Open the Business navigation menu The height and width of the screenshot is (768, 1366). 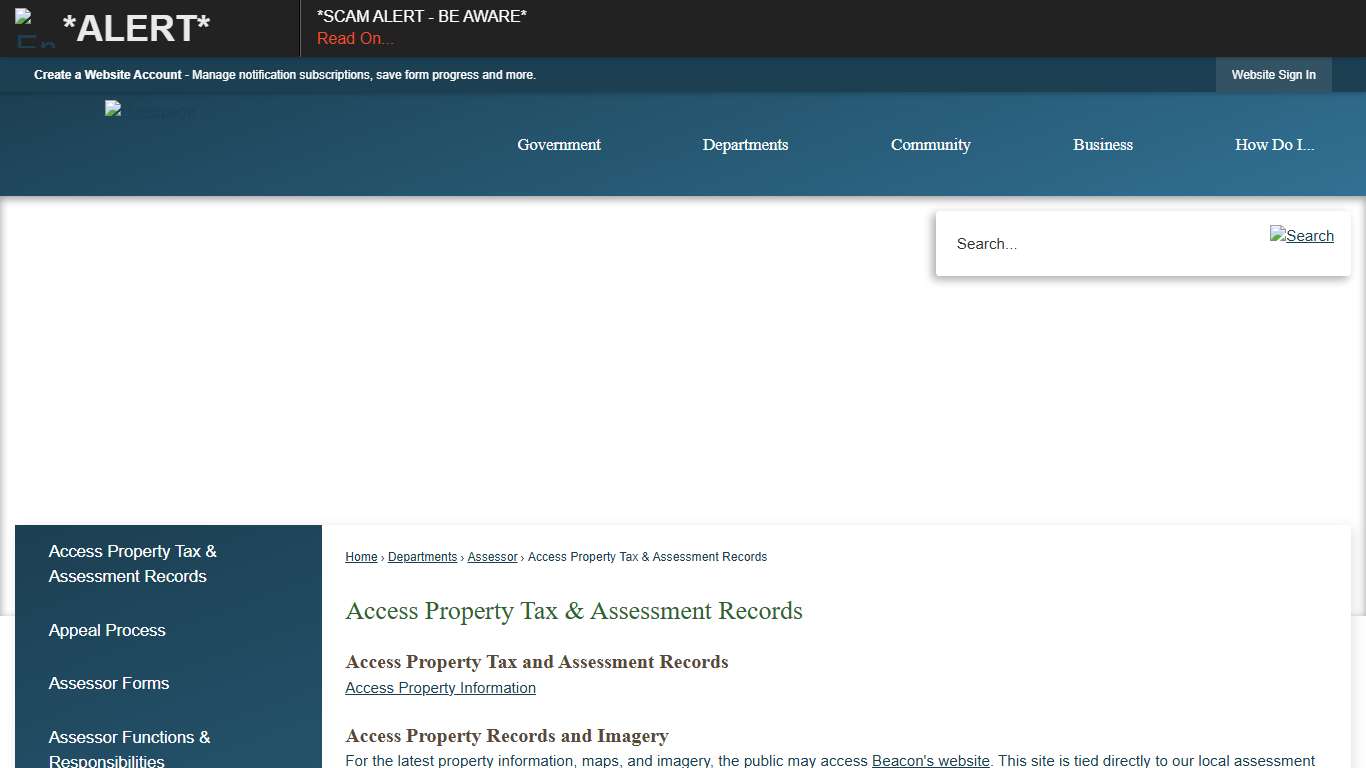coord(1102,144)
